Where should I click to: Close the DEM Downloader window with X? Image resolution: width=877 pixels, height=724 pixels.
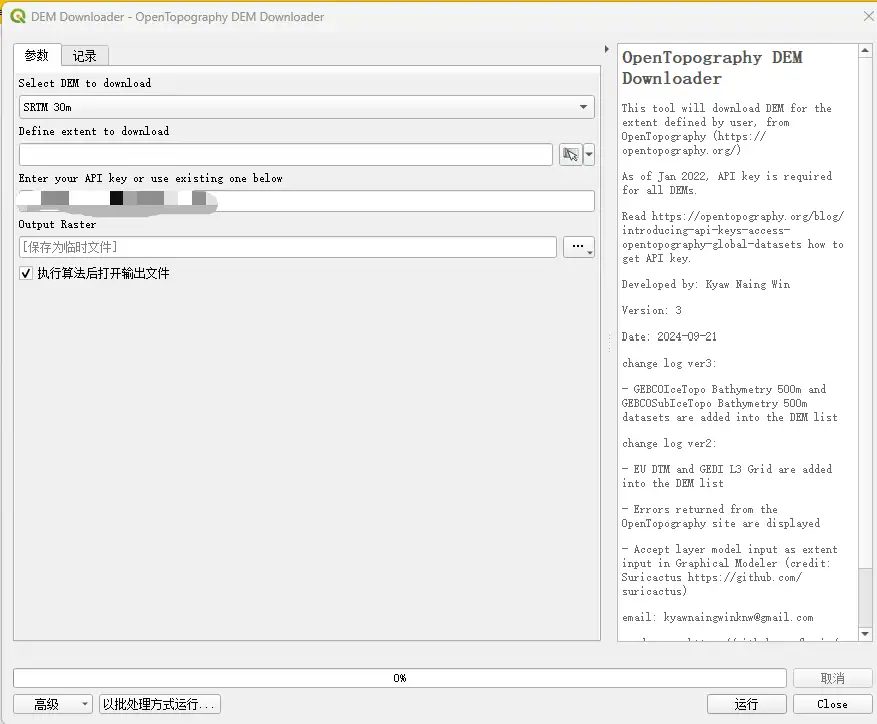pos(867,17)
